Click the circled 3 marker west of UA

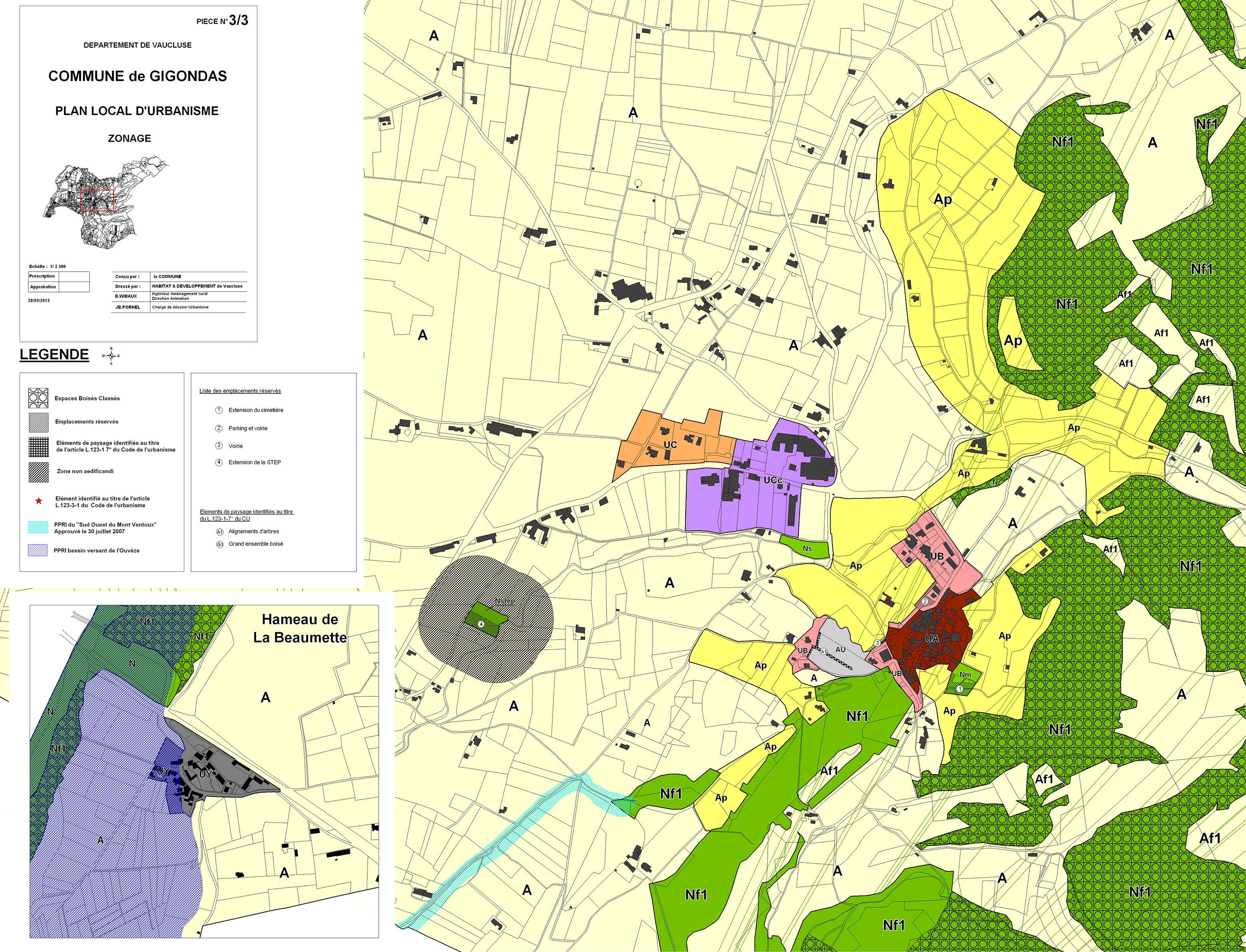tap(877, 643)
